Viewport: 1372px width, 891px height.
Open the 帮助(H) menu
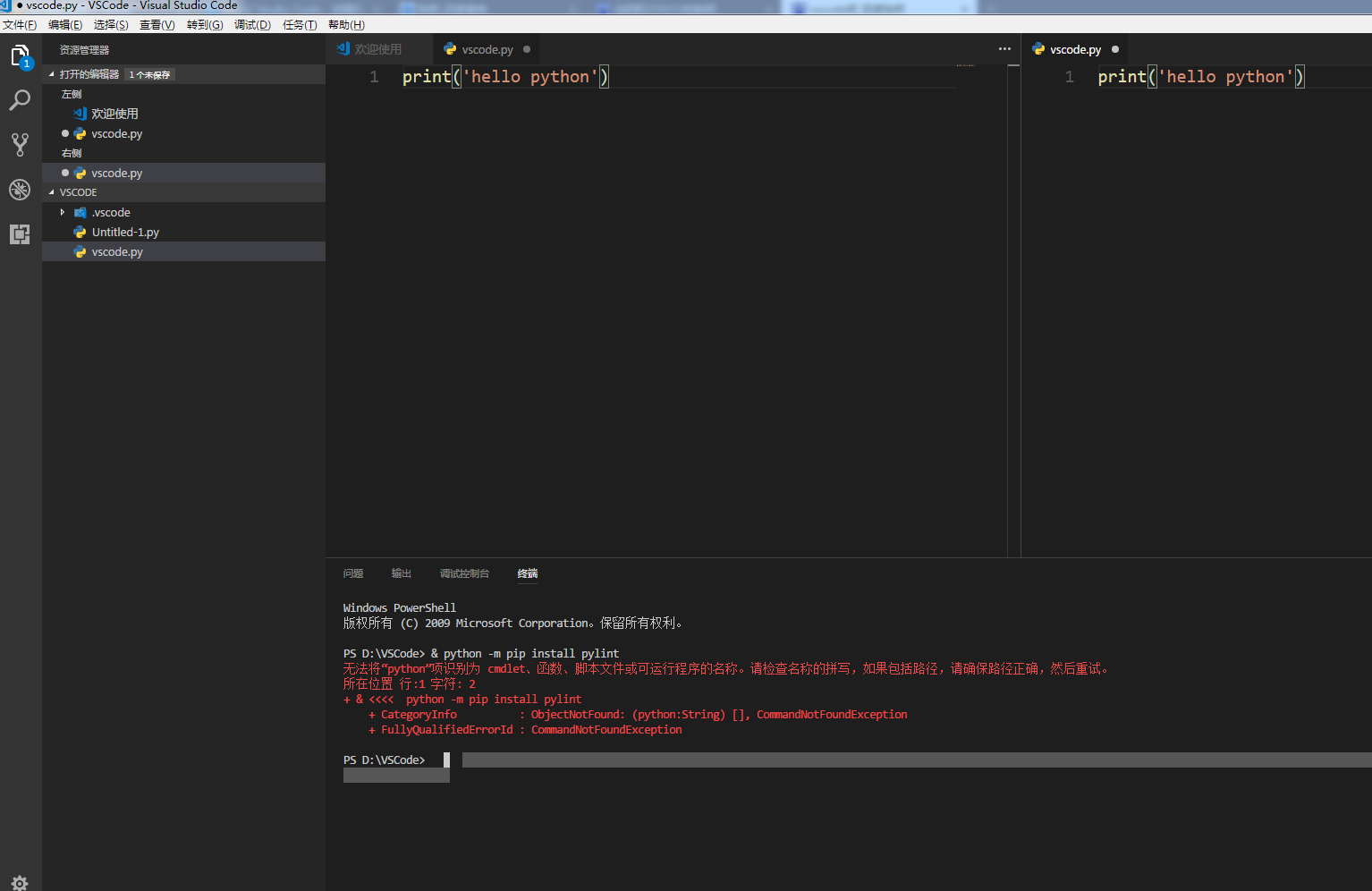tap(346, 25)
